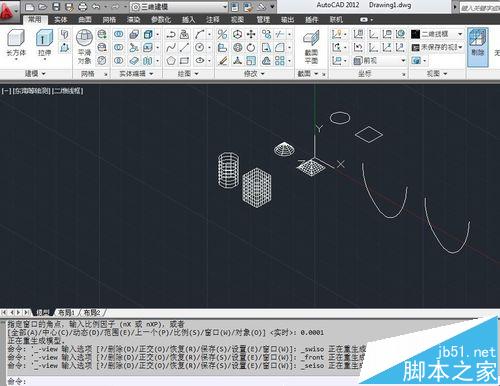
Task: Click the Open folder icon in quick access
Action: coord(43,6)
